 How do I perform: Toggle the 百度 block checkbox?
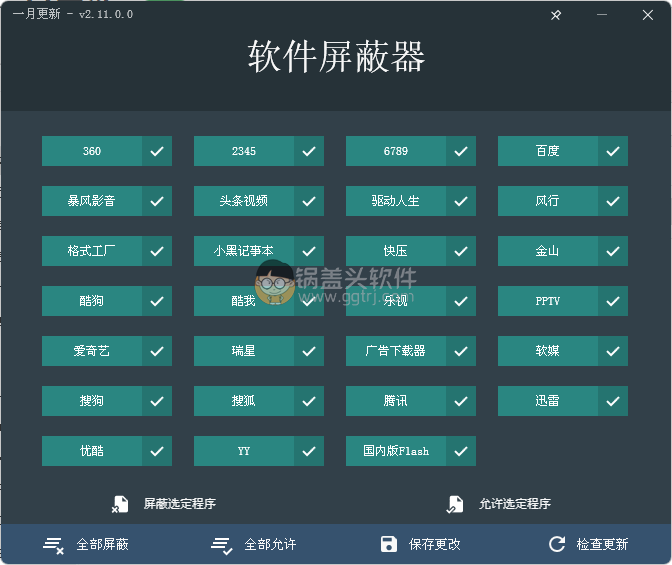point(613,151)
